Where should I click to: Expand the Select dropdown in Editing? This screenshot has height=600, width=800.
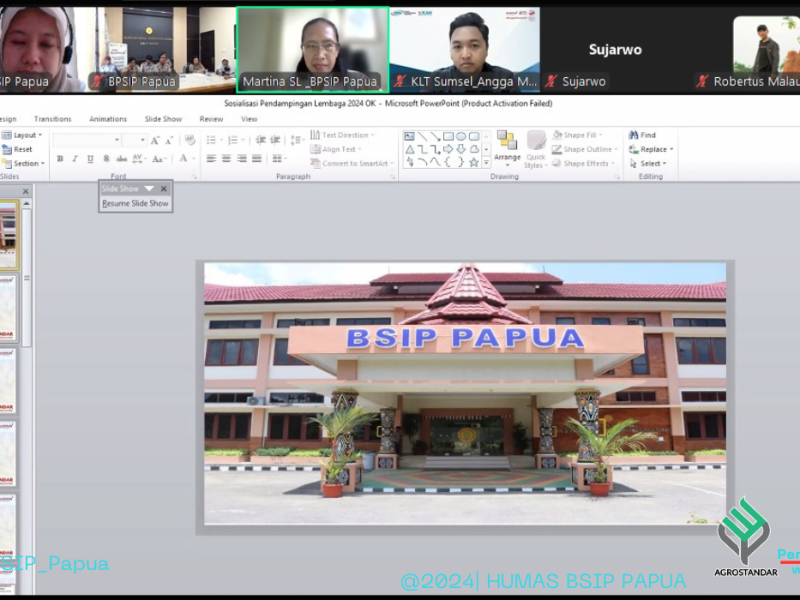click(650, 163)
